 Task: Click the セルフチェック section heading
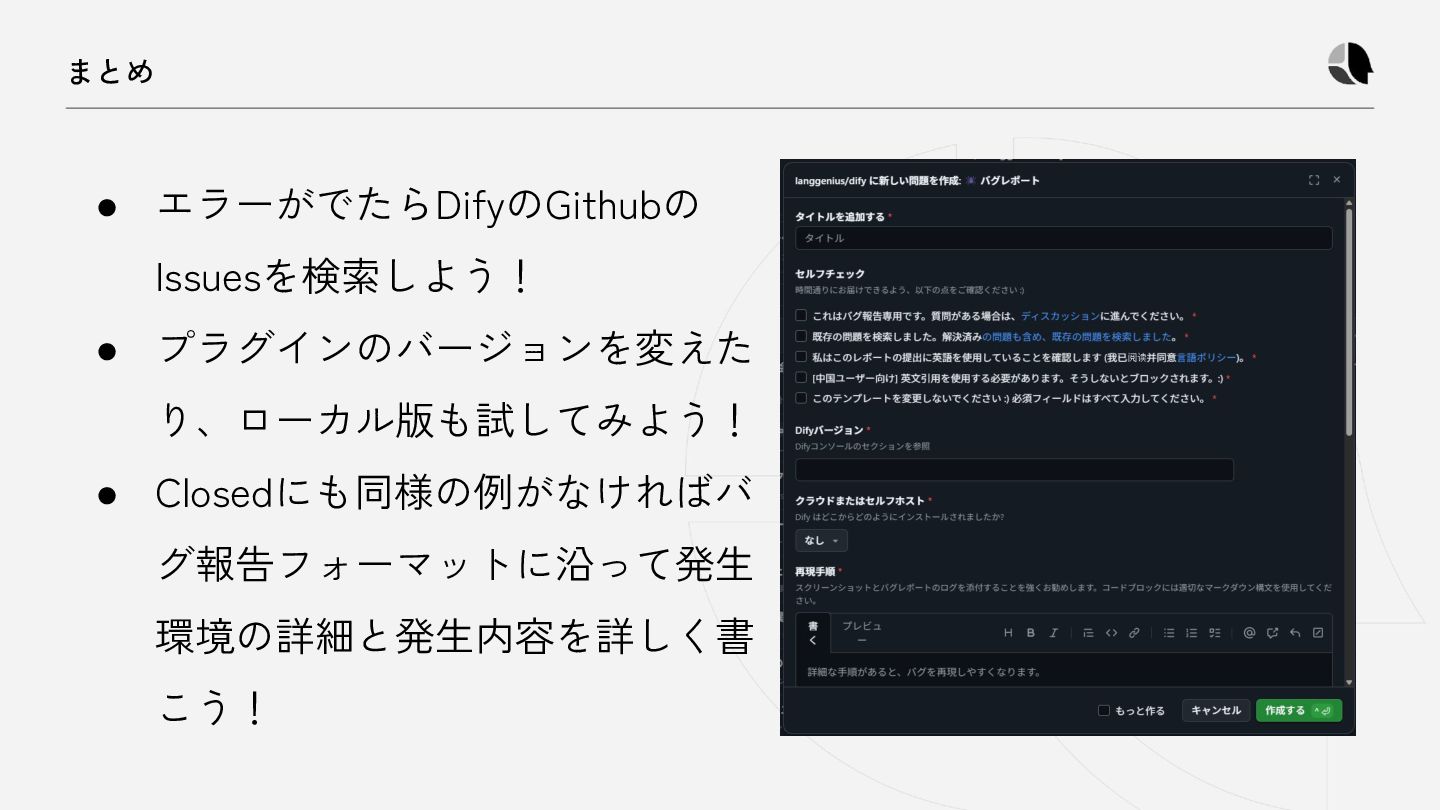click(829, 274)
